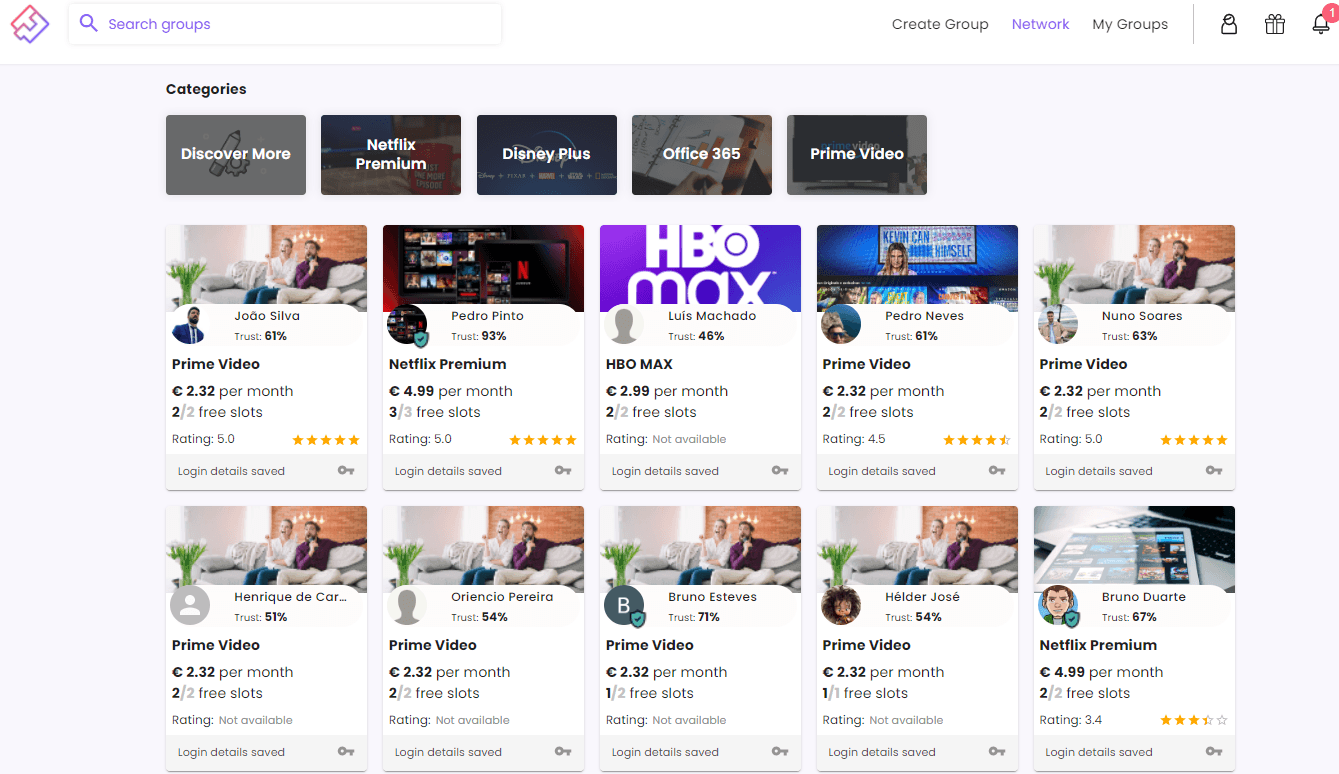Screen dimensions: 1339x774
Task: Click key icon on Hélder José card
Action: tap(997, 751)
